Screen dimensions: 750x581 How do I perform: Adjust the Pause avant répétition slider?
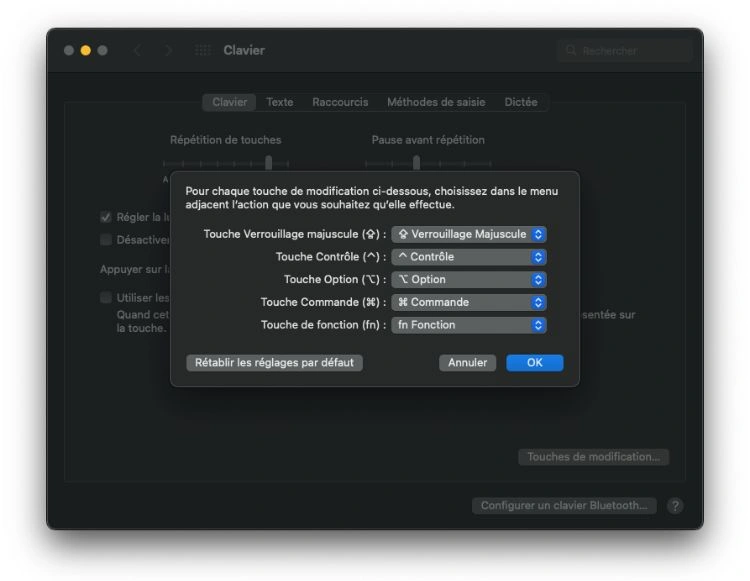pos(428,163)
